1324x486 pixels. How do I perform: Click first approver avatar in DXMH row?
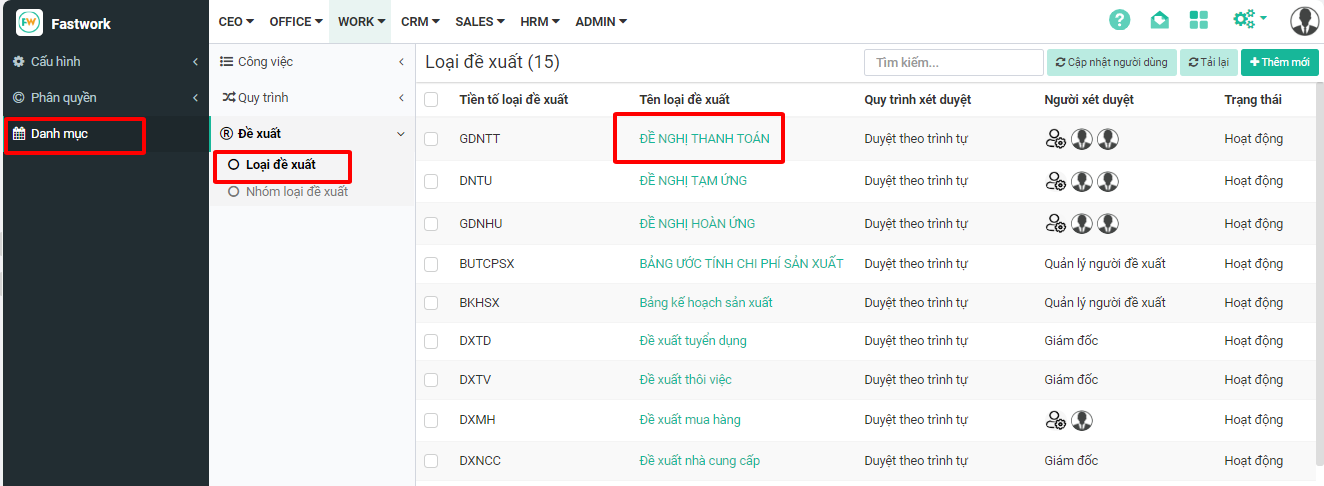[1081, 420]
